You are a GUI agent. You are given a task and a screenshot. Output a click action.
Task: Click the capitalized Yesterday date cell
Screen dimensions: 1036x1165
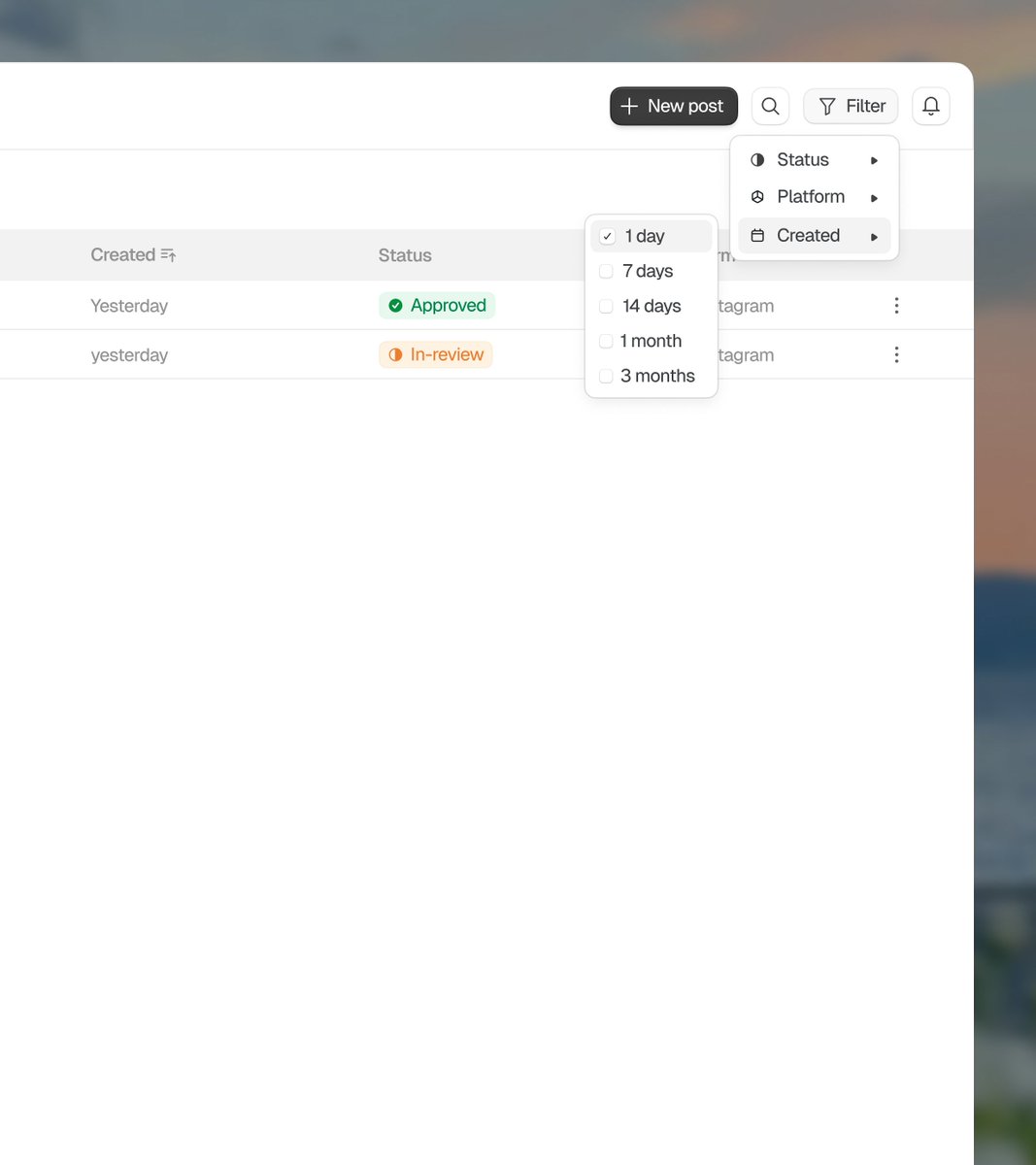[x=129, y=306]
